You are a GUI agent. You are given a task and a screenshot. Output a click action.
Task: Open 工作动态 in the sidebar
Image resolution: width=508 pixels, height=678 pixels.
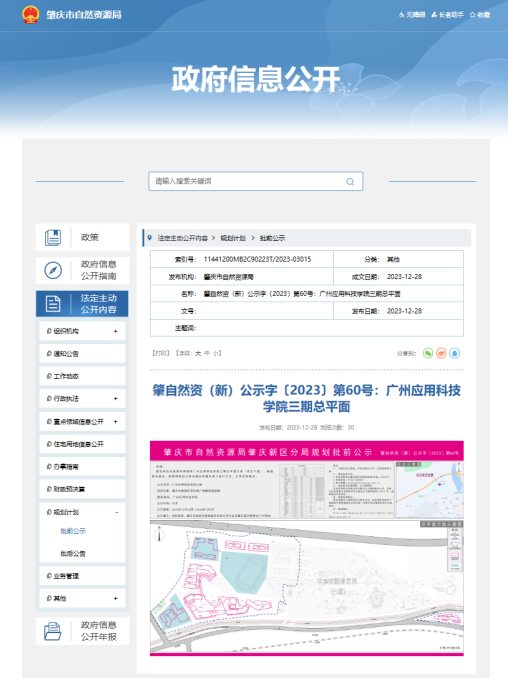[x=66, y=376]
